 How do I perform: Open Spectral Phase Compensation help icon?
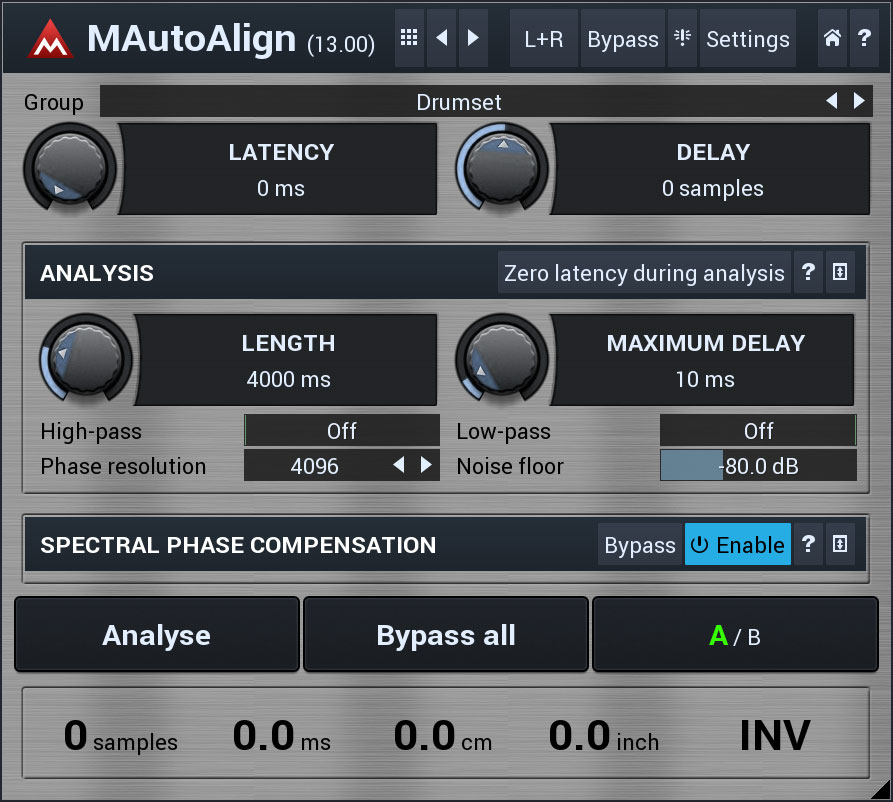808,545
